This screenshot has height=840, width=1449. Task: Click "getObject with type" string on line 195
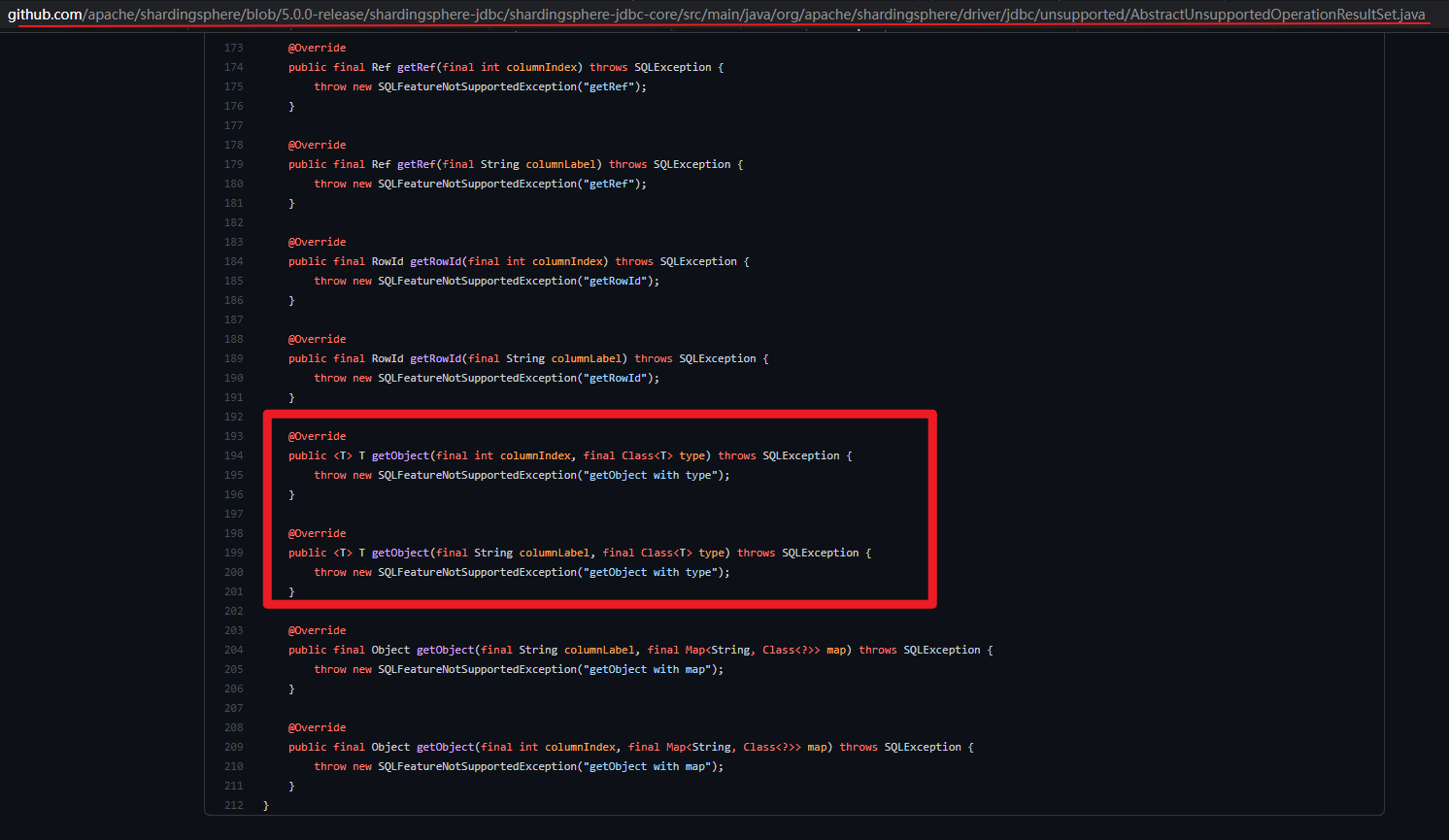pos(651,475)
